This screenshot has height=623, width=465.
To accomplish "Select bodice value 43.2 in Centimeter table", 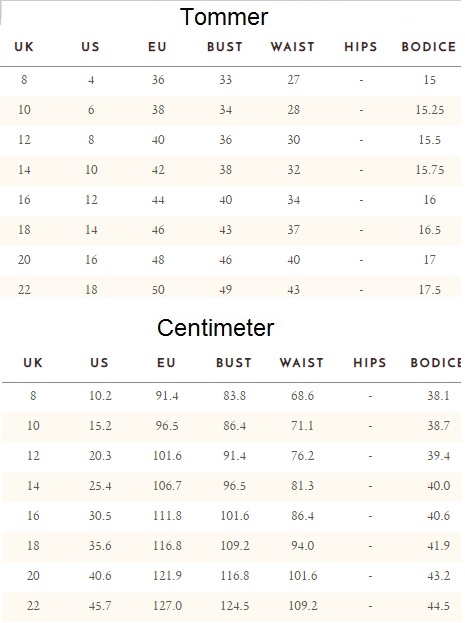I will pyautogui.click(x=438, y=576).
